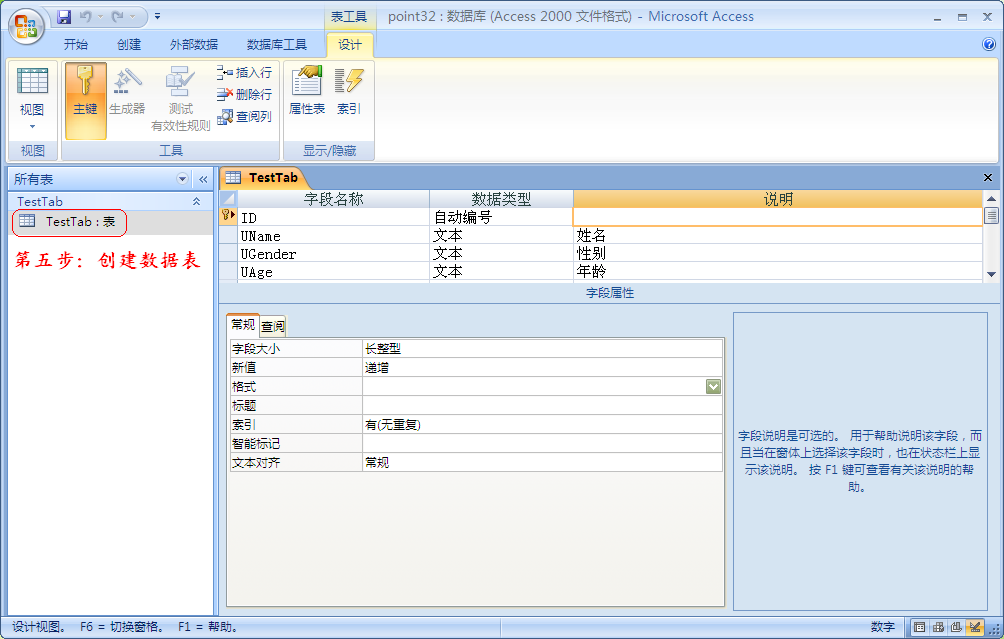This screenshot has width=1004, height=639.
Task: Click the 姓名 description cell
Action: (x=778, y=236)
